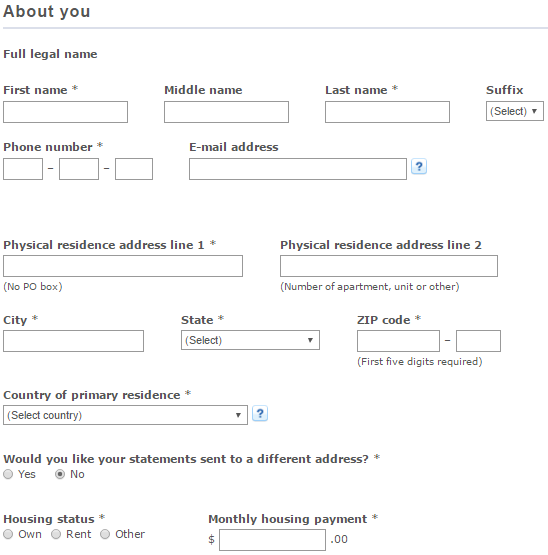Open the Suffix dropdown
The width and height of the screenshot is (548, 555).
point(515,111)
